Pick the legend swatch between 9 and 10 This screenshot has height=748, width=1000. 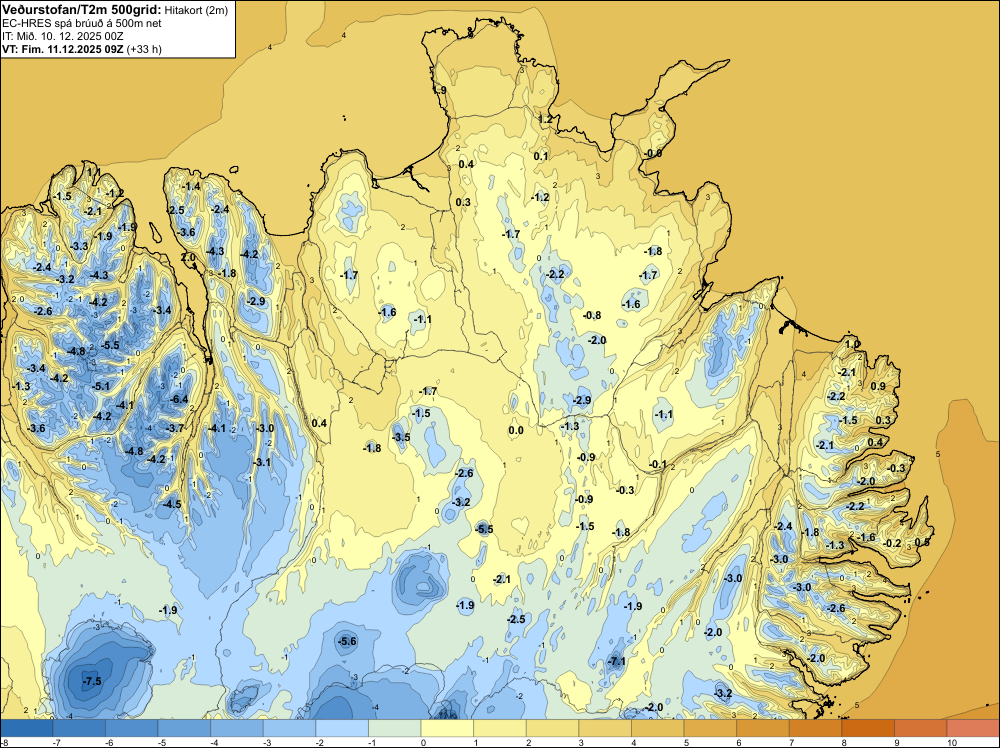coord(920,728)
